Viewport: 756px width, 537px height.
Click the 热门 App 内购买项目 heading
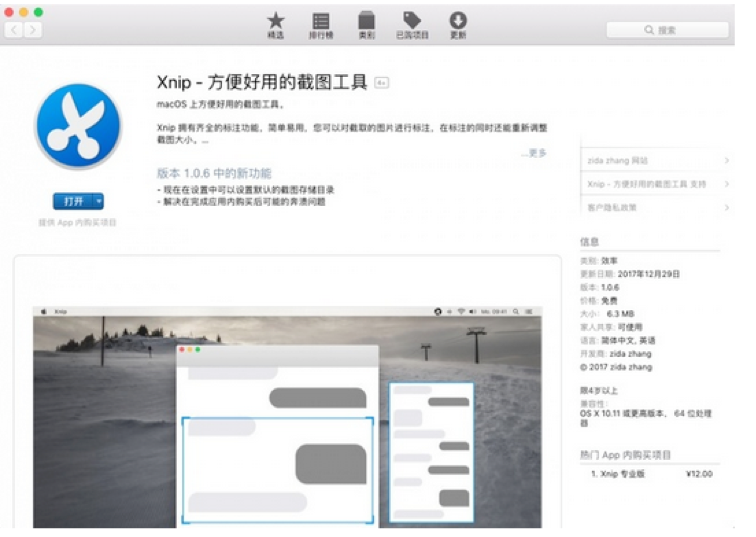tap(625, 455)
